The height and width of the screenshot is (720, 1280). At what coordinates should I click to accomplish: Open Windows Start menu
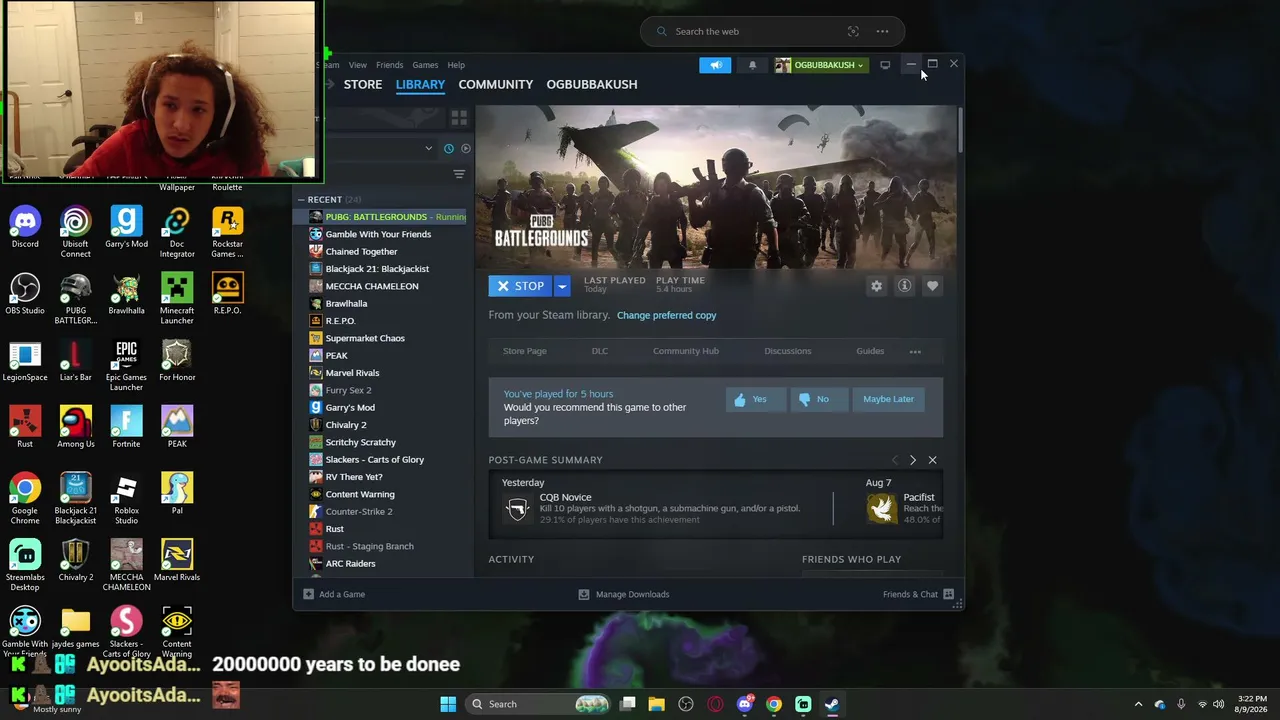coord(448,704)
